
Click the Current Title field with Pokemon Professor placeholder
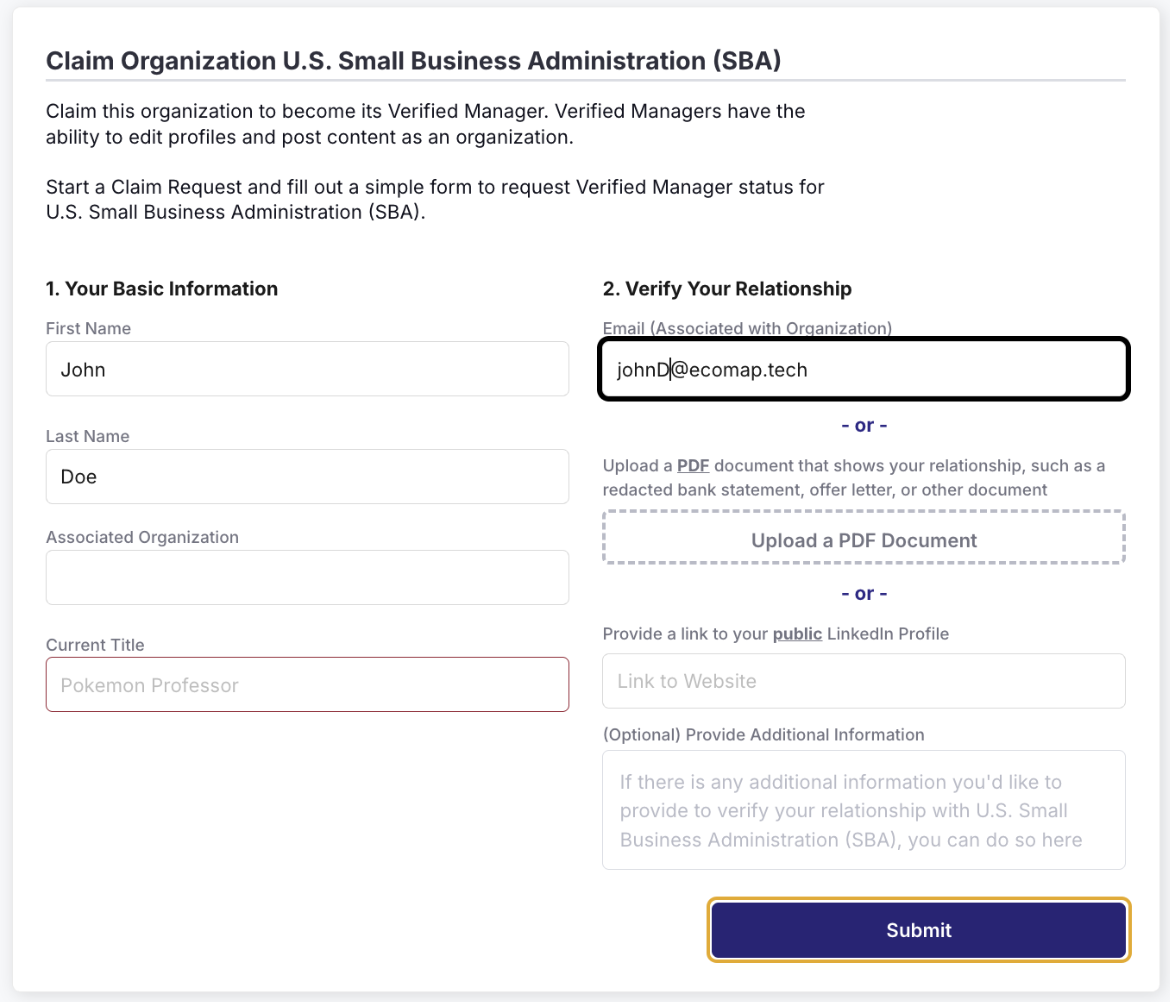point(307,684)
